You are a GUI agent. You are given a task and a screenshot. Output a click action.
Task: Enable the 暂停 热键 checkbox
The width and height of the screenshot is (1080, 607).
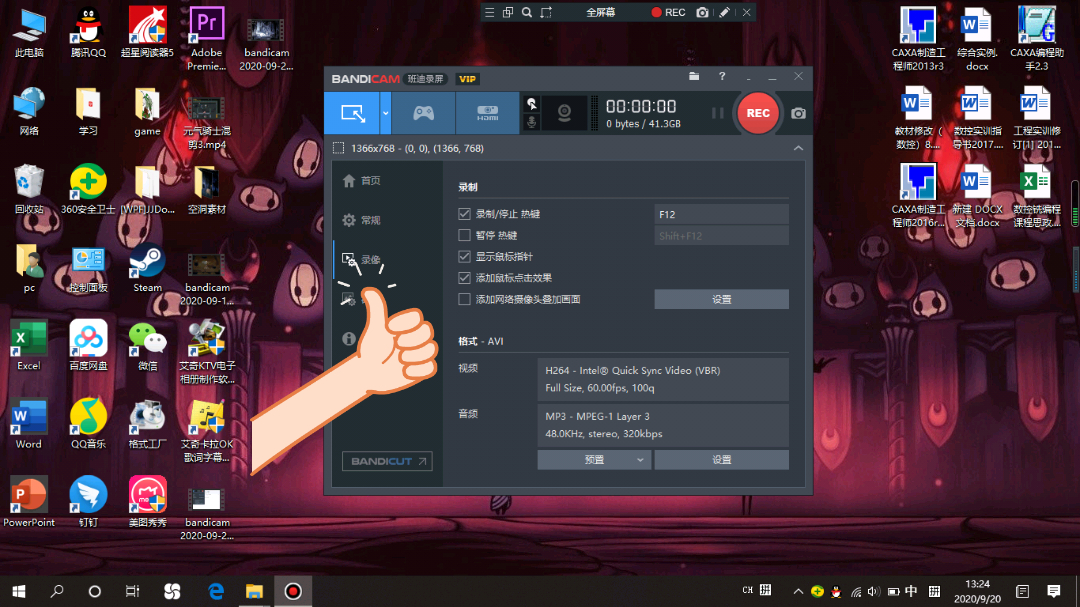(x=464, y=236)
